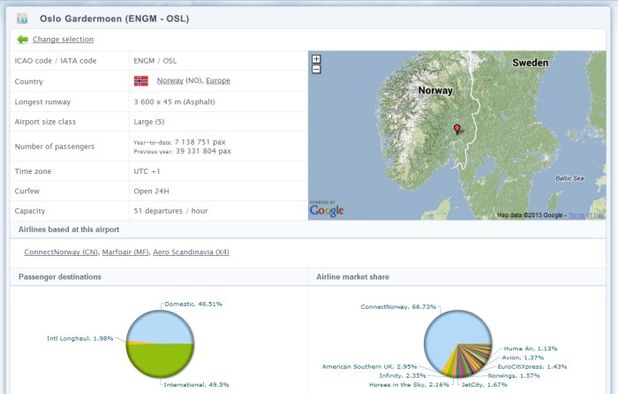Click the Norway label on the map

tap(436, 90)
